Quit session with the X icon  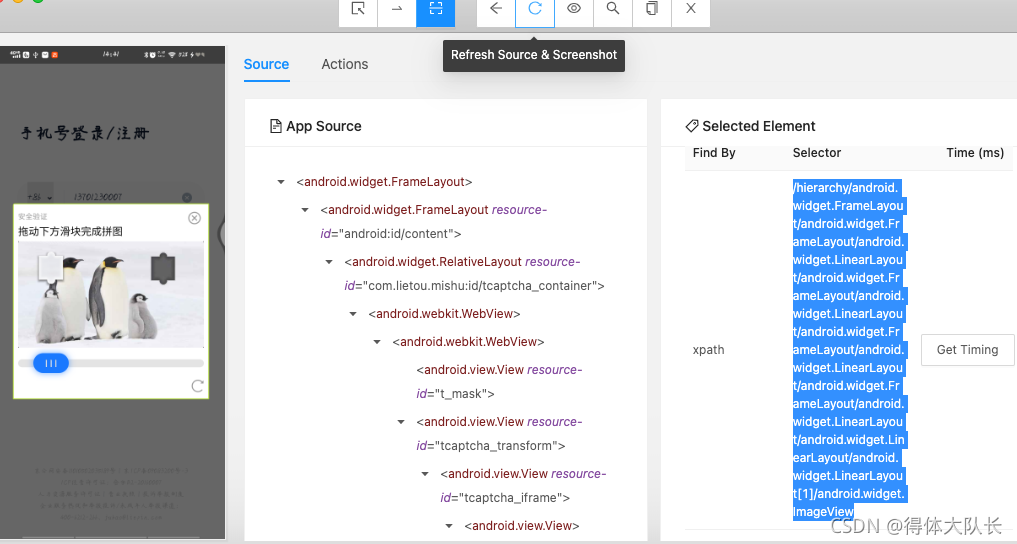coord(691,9)
